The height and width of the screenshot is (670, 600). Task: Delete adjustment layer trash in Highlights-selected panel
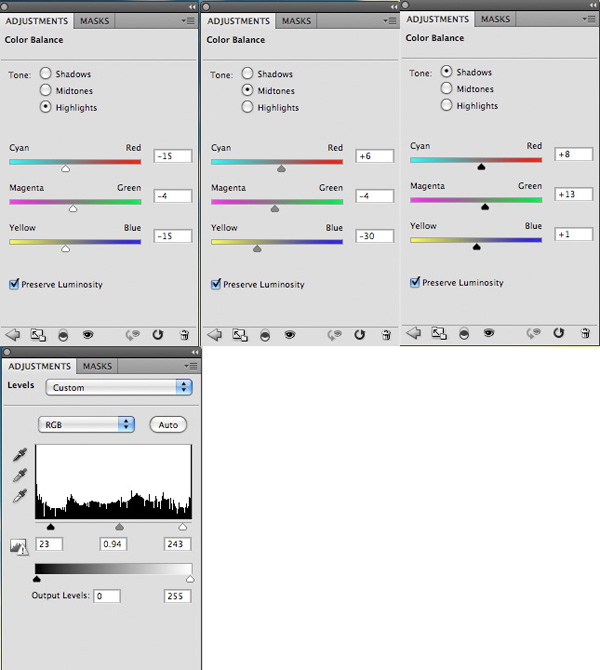[x=184, y=335]
